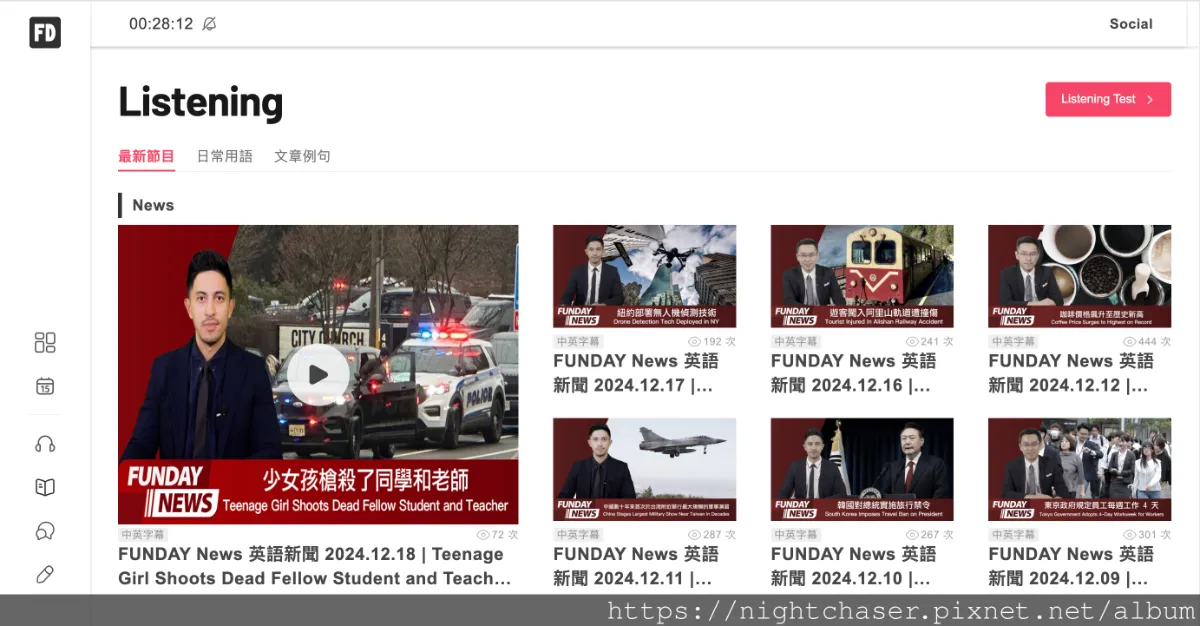1200x626 pixels.
Task: Open the dashboard grid icon in sidebar
Action: 45,343
